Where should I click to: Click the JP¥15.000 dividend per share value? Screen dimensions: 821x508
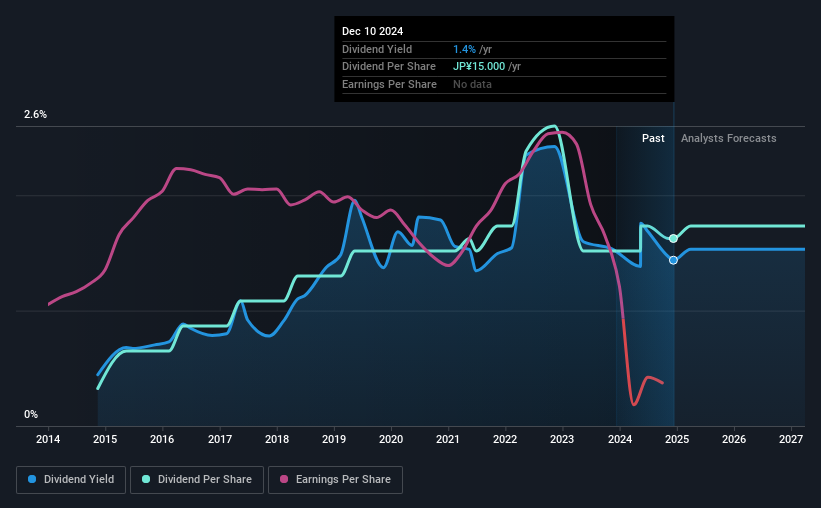click(479, 67)
